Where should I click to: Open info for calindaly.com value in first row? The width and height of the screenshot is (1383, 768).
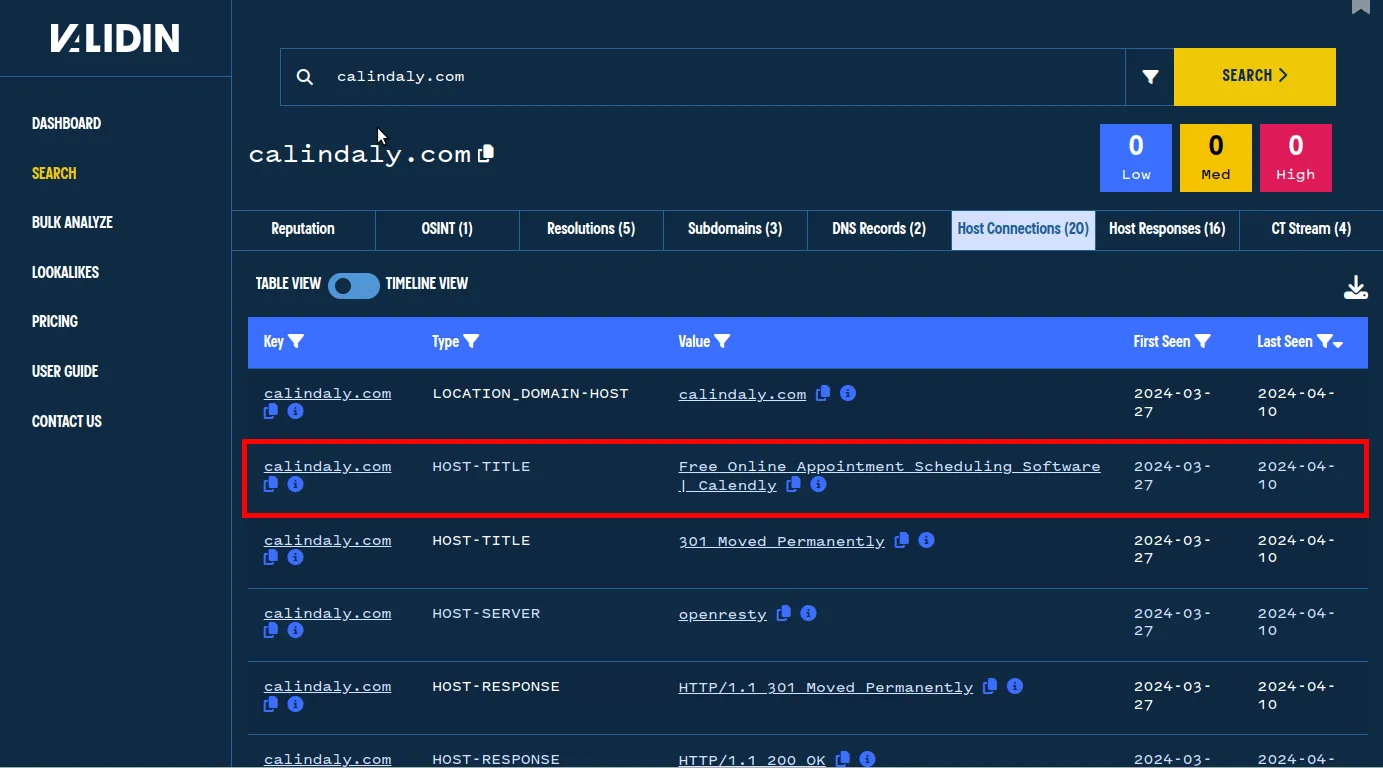tap(847, 393)
